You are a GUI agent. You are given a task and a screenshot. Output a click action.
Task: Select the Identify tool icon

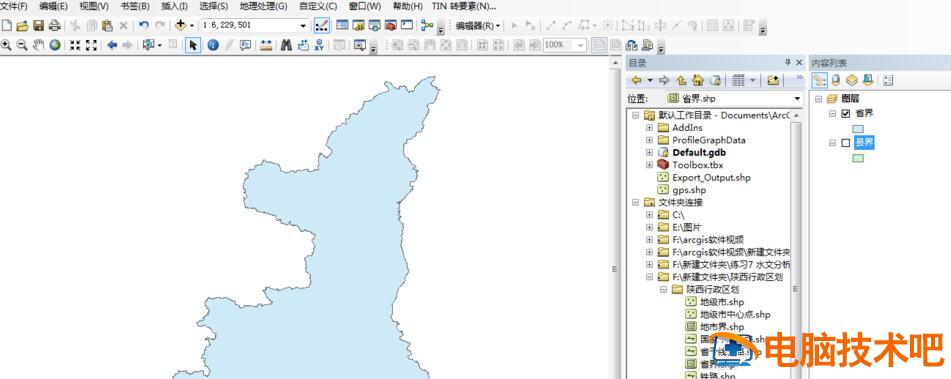213,45
